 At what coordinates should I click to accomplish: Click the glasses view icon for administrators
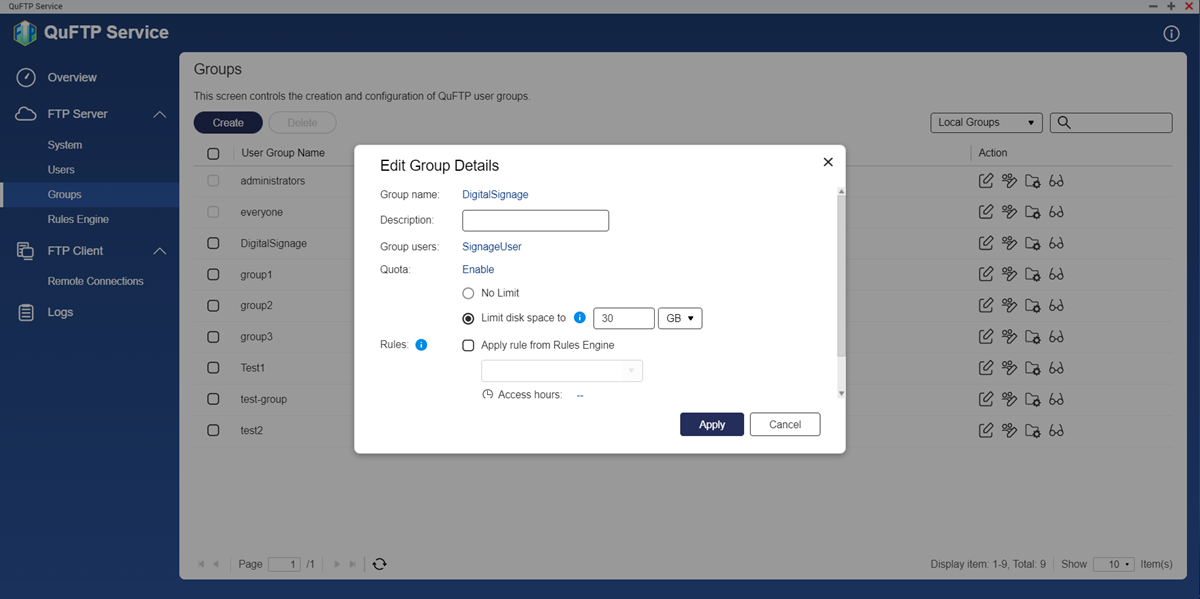1056,182
